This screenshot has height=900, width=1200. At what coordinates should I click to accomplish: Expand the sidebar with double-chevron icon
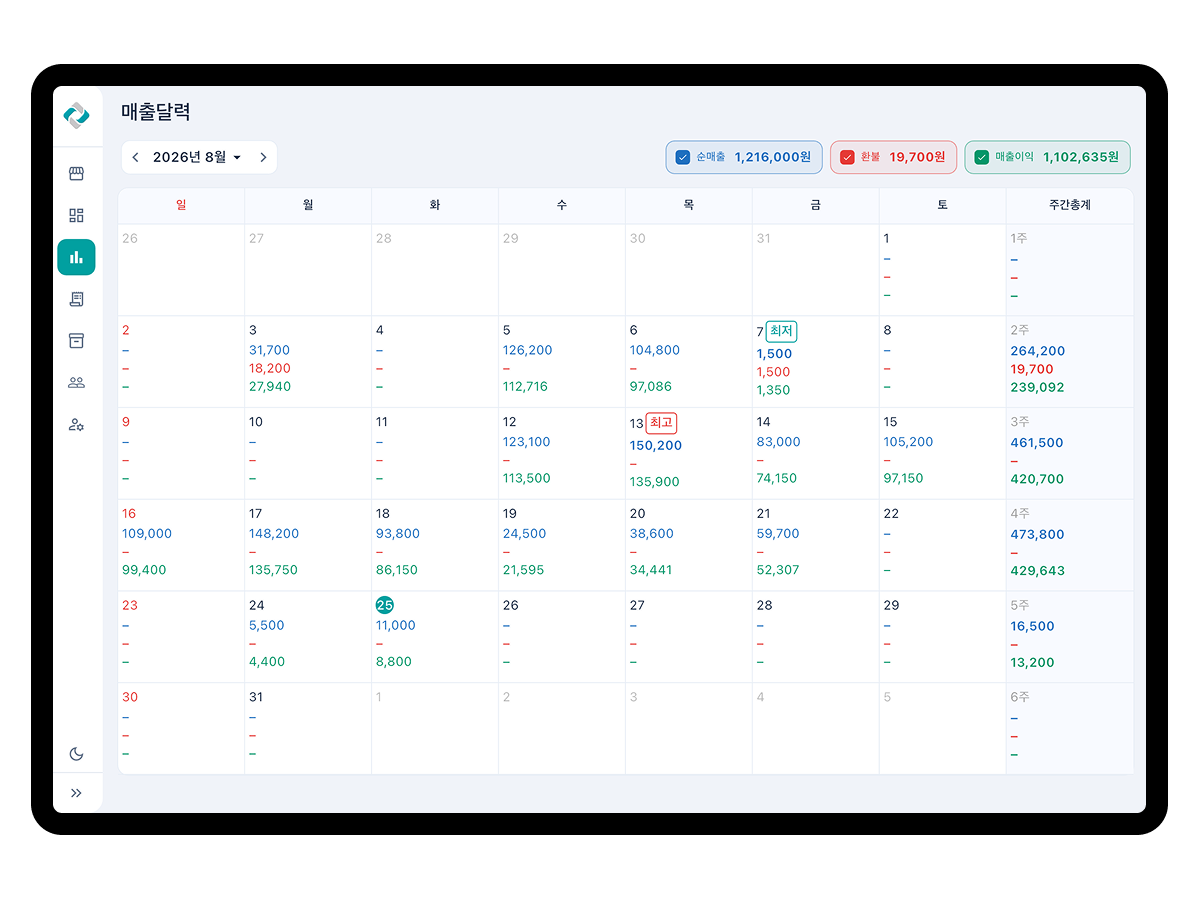tap(76, 793)
